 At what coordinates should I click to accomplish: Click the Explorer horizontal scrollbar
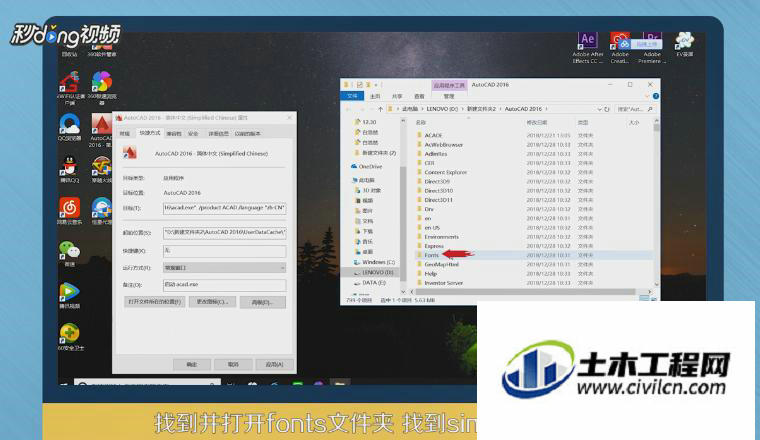tap(523, 292)
